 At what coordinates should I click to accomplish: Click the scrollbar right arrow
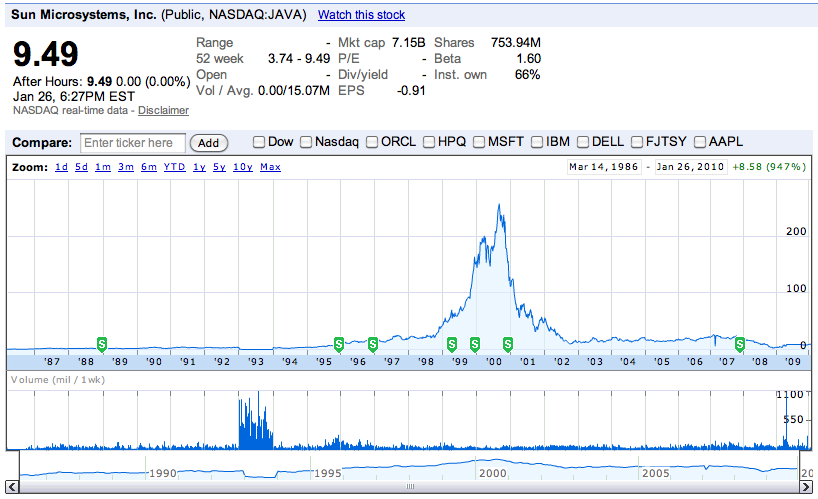coord(806,487)
